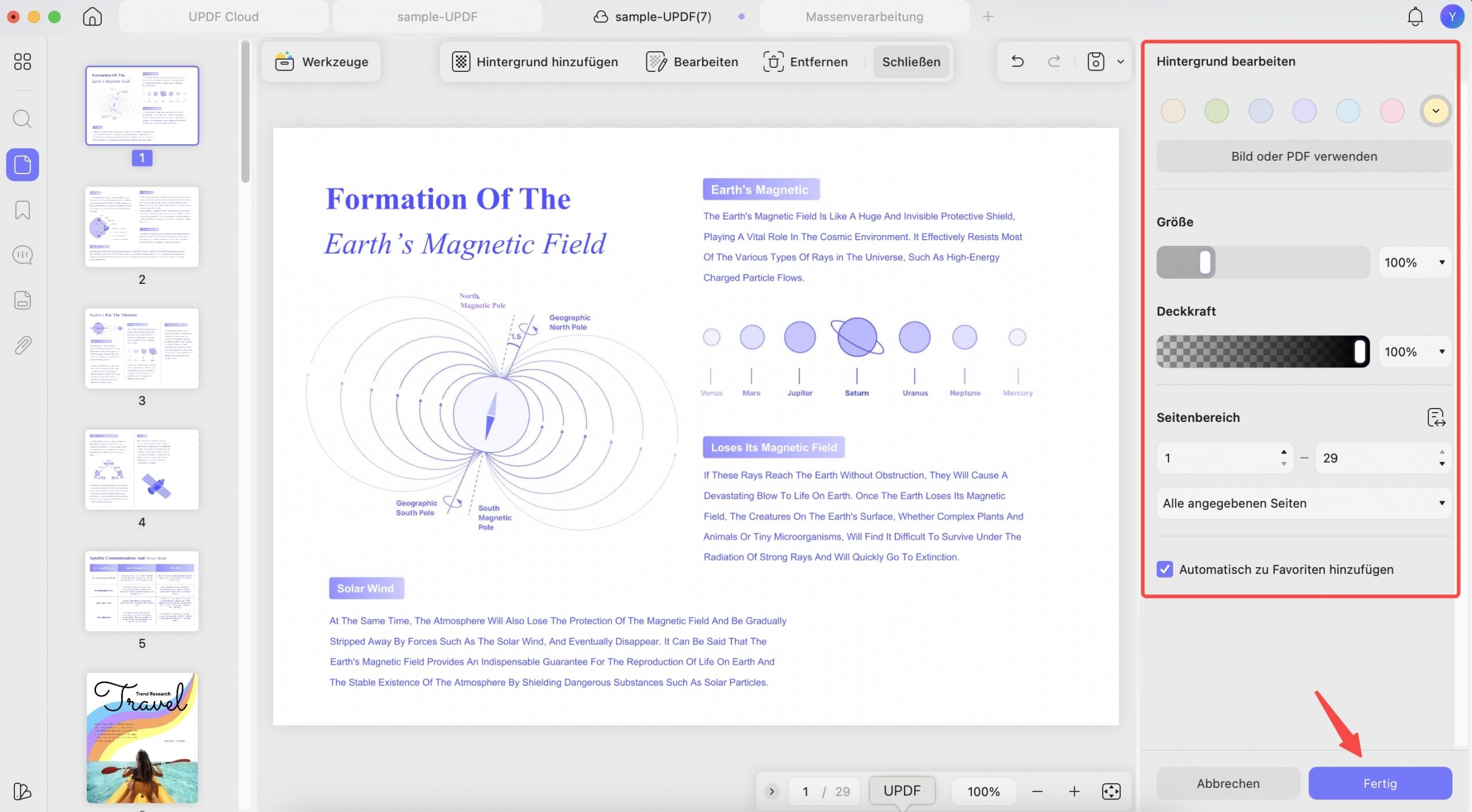Click the undo arrow icon
Viewport: 1472px width, 812px height.
pos(1018,61)
